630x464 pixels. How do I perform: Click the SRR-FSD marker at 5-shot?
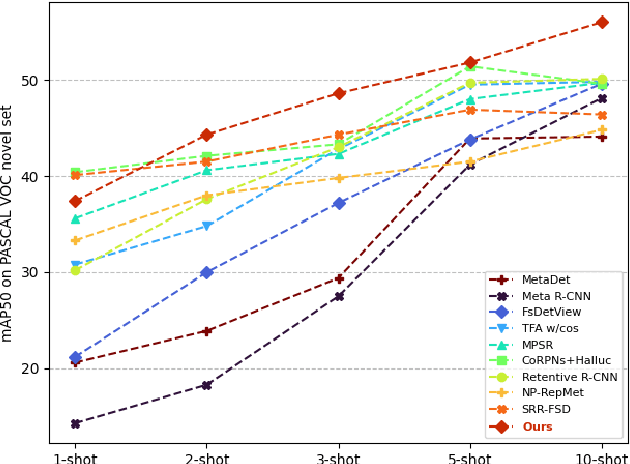click(x=470, y=110)
